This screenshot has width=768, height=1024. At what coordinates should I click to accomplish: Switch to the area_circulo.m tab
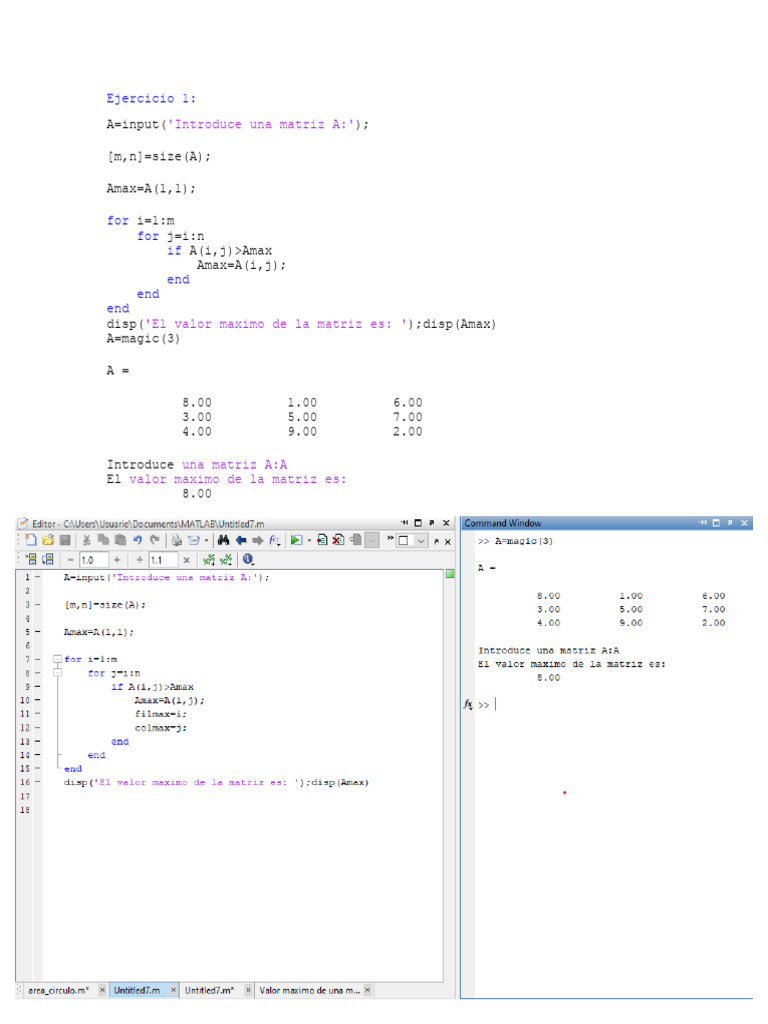pos(58,990)
